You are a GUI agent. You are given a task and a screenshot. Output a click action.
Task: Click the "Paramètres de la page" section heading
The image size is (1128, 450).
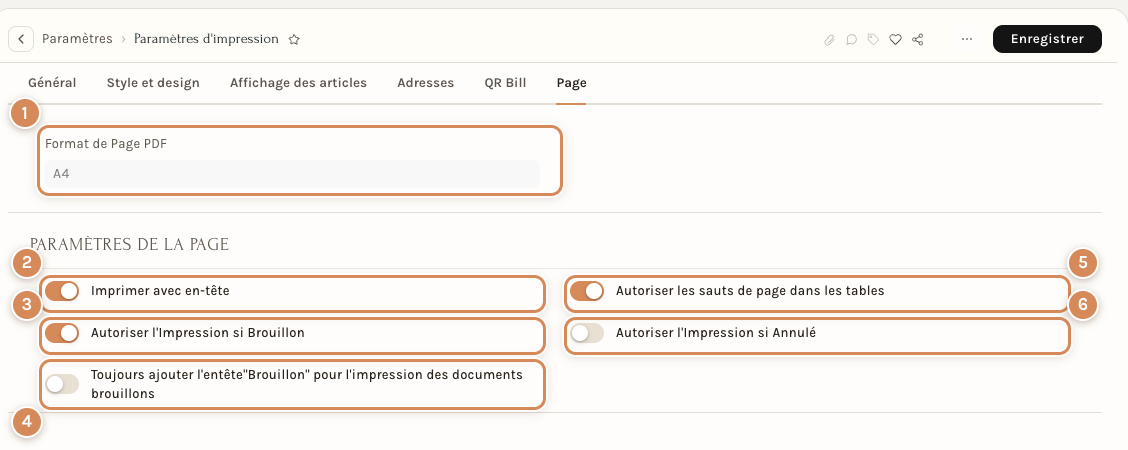pos(129,245)
